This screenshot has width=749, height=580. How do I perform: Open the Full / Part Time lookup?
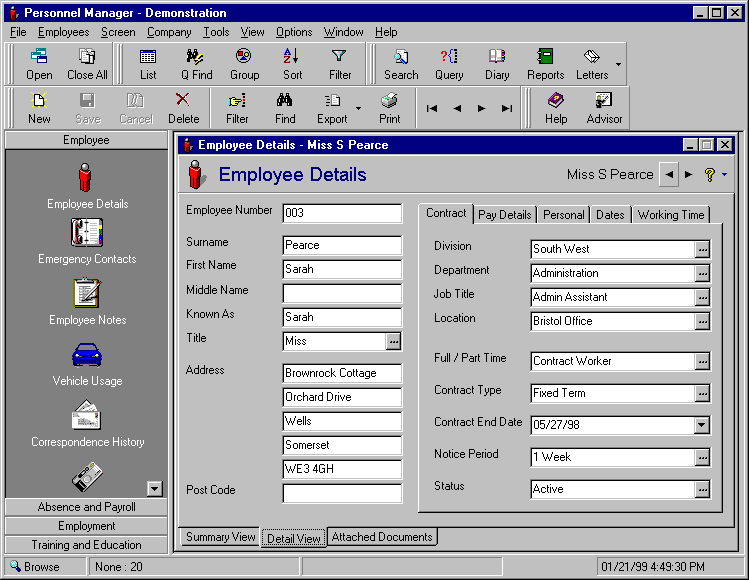(x=702, y=361)
